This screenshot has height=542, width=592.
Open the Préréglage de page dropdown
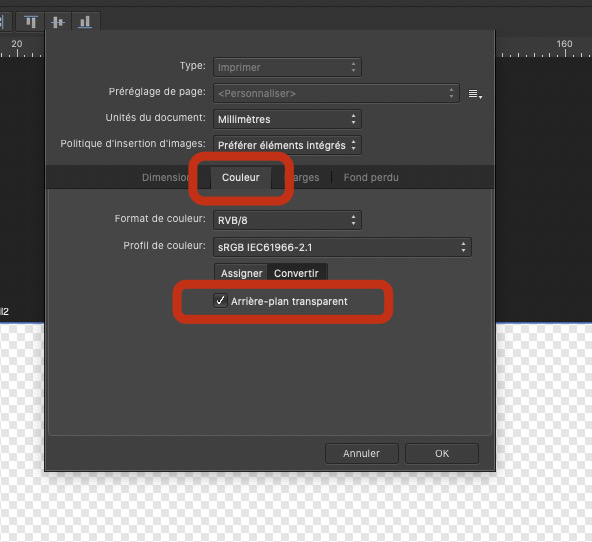tap(336, 93)
